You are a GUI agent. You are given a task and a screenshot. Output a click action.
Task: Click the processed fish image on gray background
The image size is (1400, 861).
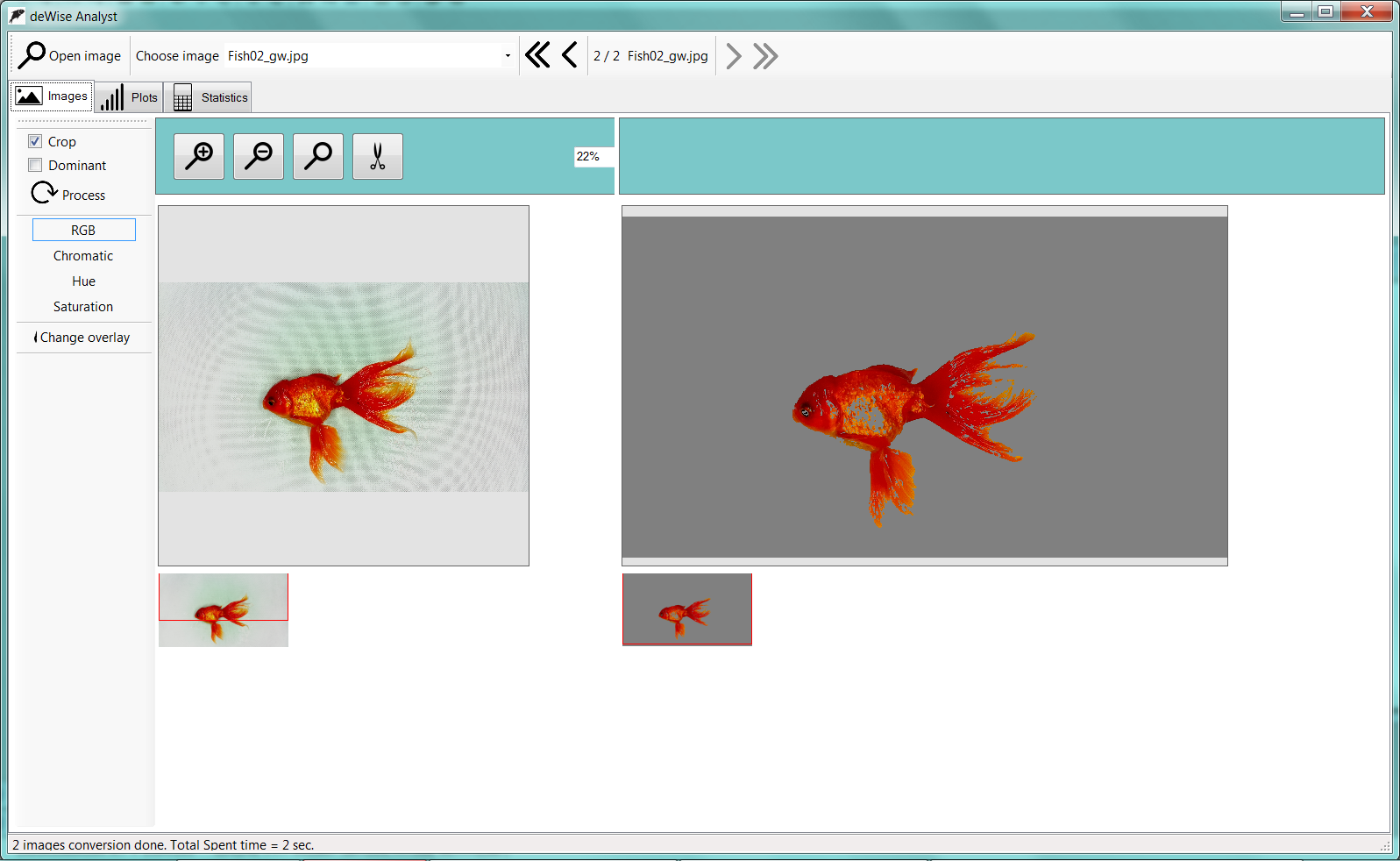pos(925,387)
